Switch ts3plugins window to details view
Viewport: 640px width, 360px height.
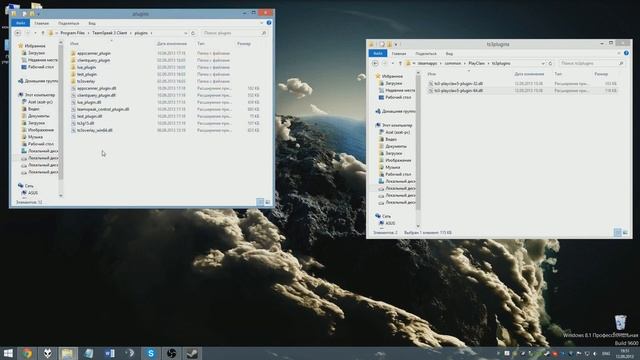(x=618, y=232)
